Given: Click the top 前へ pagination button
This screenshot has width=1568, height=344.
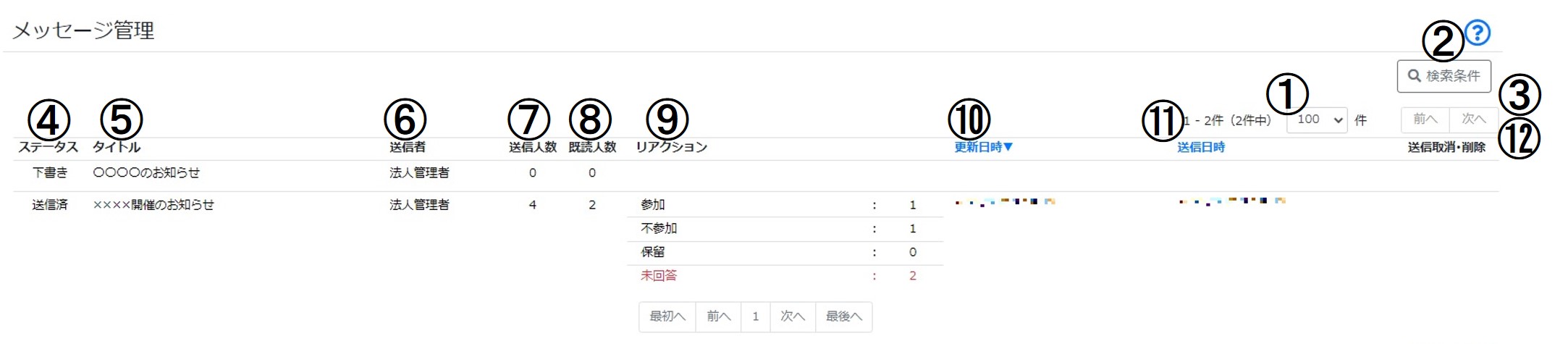Looking at the screenshot, I should 1425,119.
